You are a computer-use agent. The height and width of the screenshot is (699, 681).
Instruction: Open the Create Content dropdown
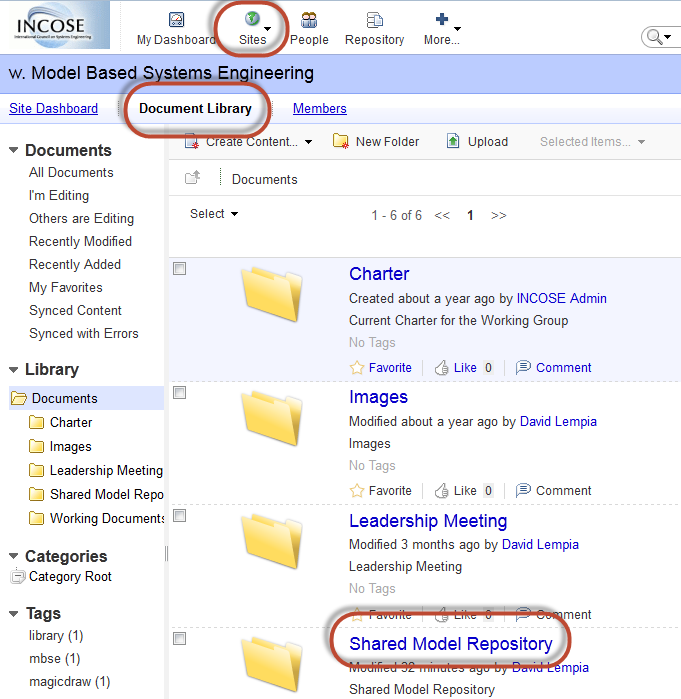coord(308,142)
